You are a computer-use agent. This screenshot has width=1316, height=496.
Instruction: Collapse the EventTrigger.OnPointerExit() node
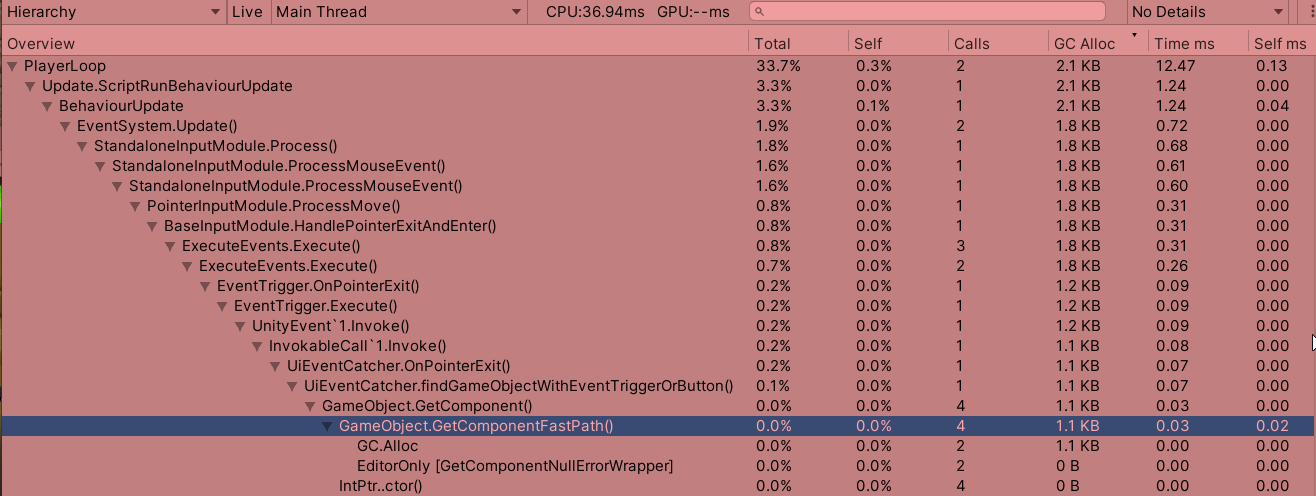pyautogui.click(x=205, y=286)
